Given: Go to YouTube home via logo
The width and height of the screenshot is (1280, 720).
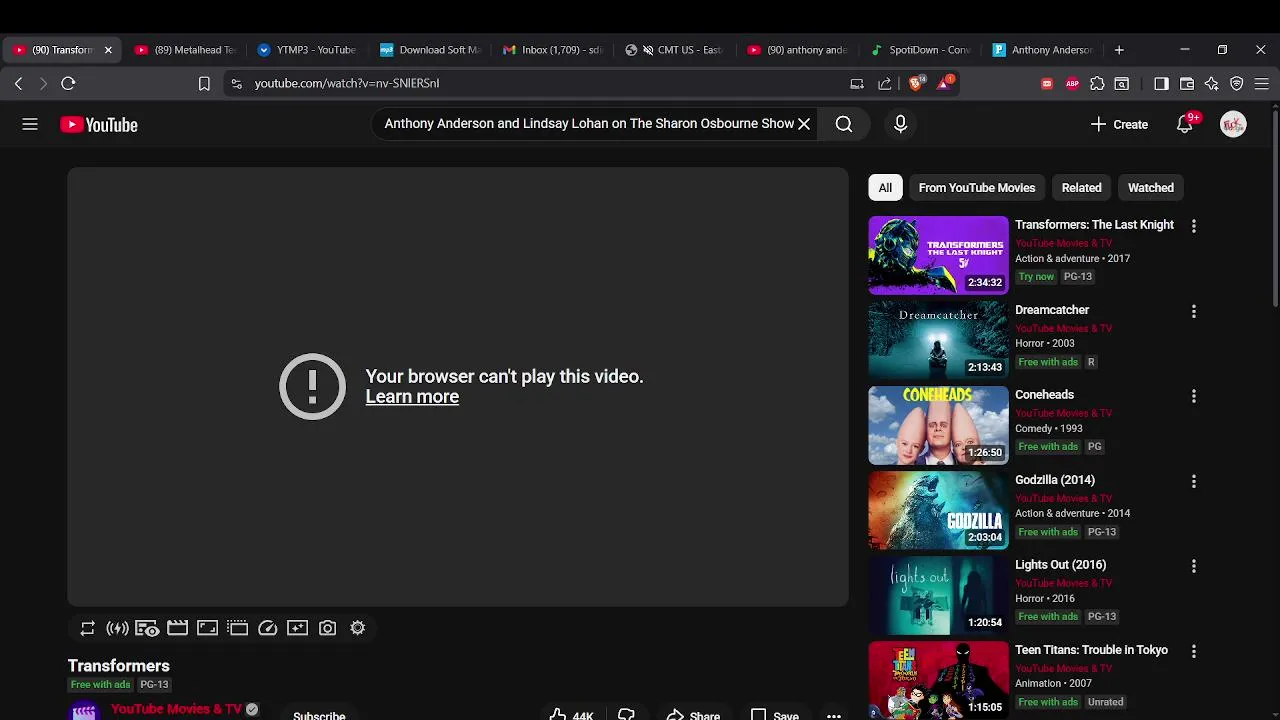Looking at the screenshot, I should 99,125.
